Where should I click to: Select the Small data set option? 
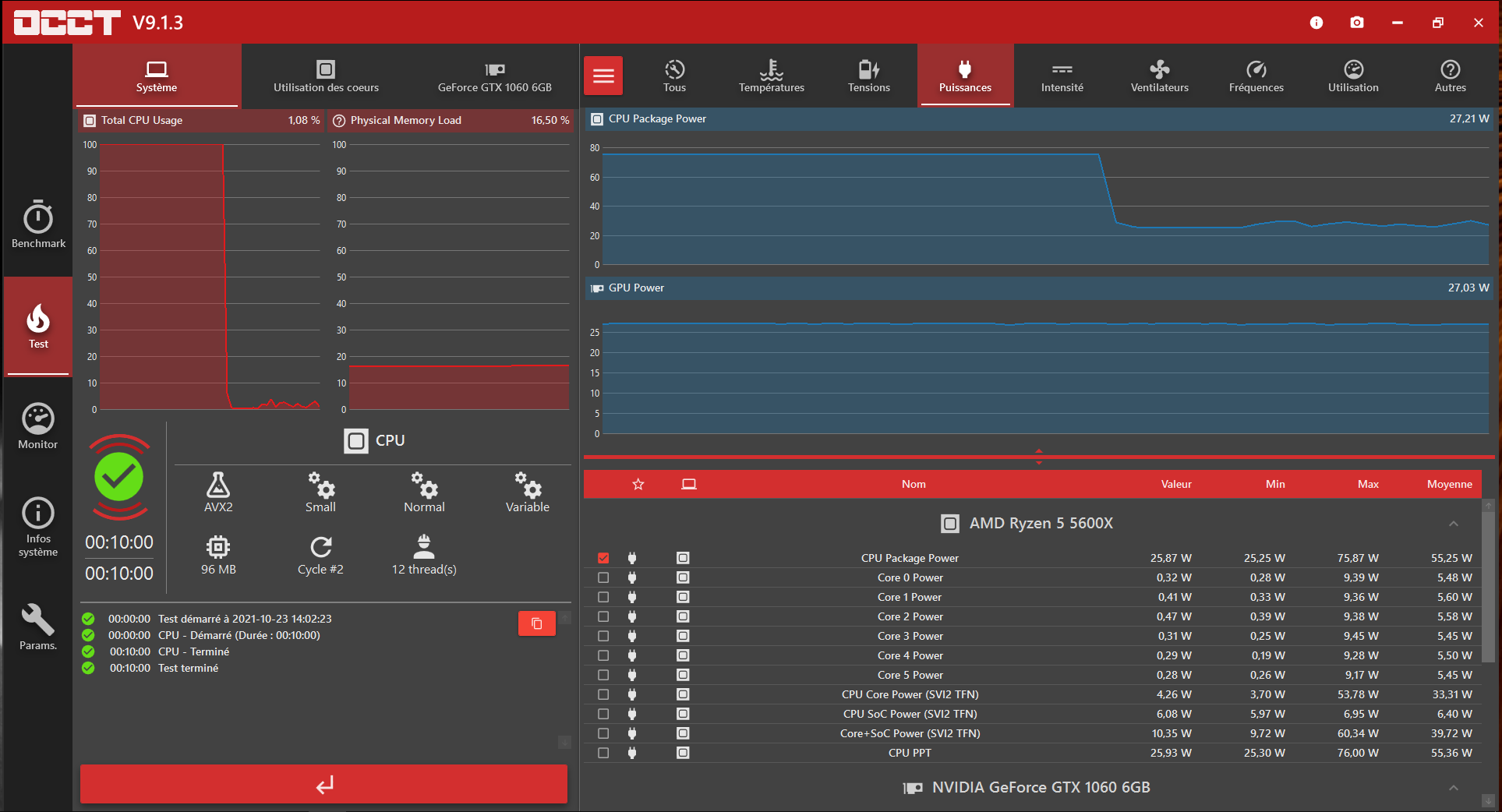tap(320, 492)
